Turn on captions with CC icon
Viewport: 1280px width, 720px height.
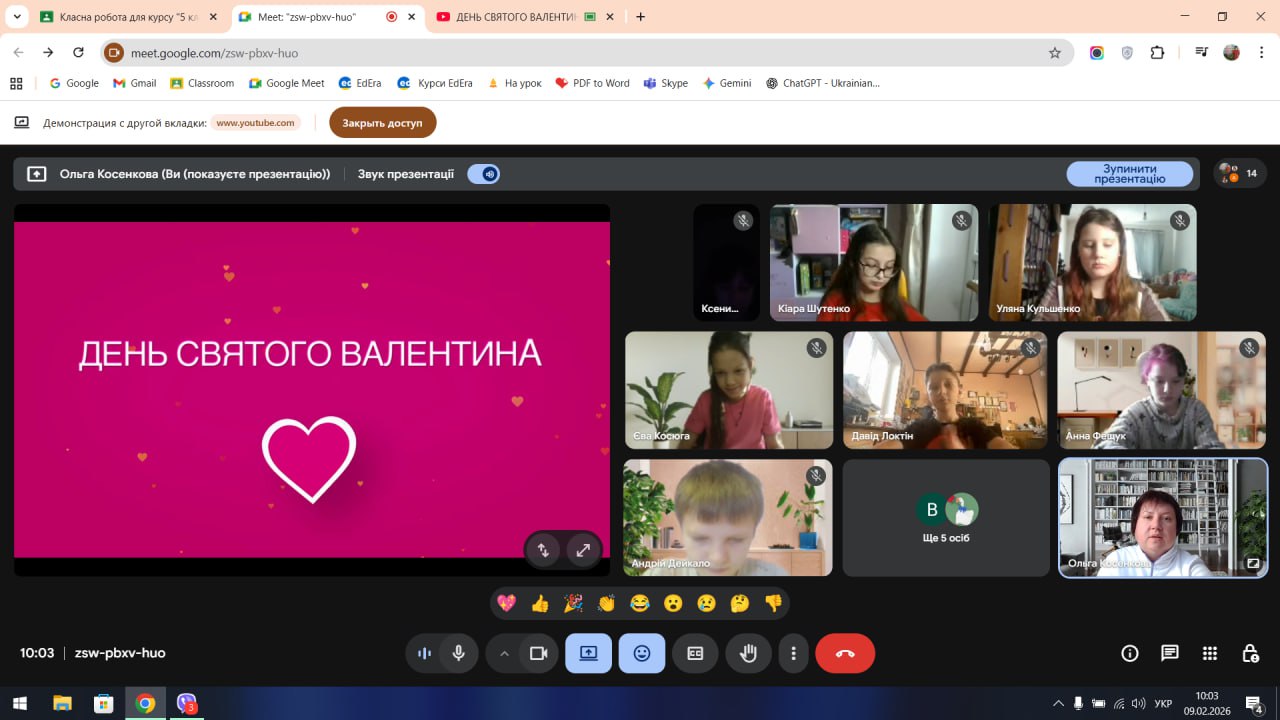(695, 653)
